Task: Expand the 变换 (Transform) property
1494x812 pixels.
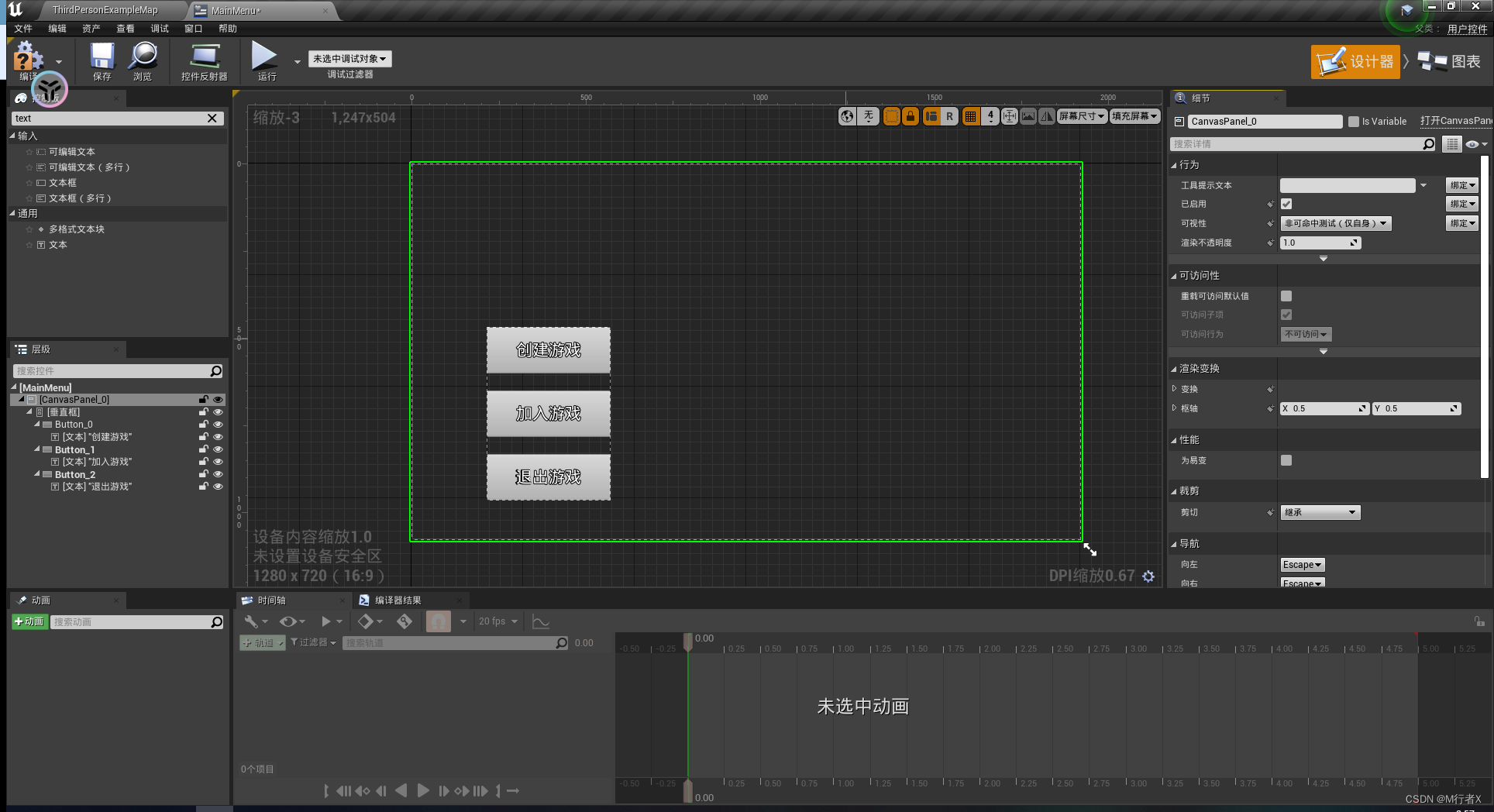Action: tap(1174, 389)
